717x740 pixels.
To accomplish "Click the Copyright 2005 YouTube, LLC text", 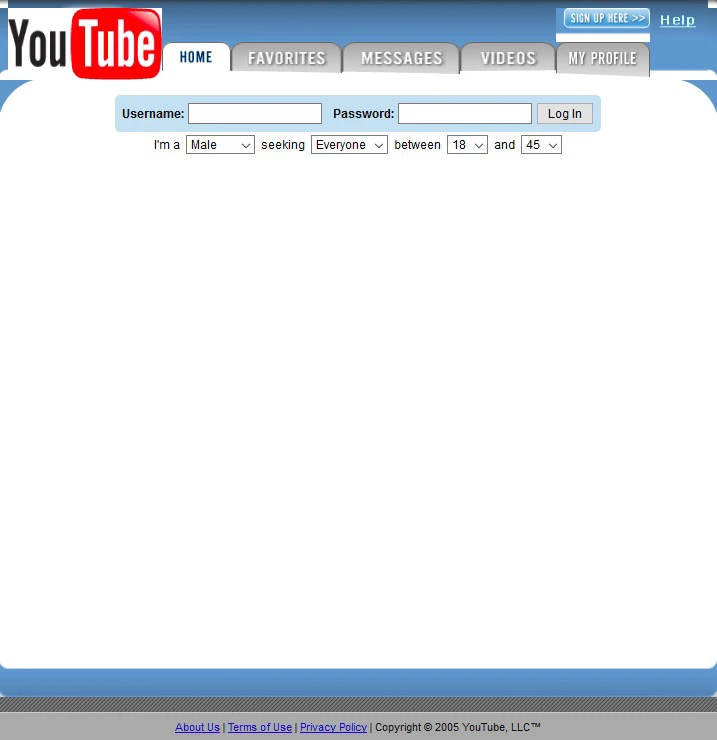I will point(458,727).
